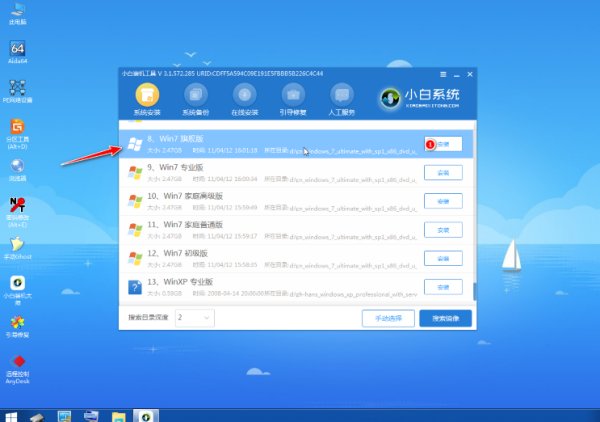Image resolution: width=600 pixels, height=422 pixels.
Task: Click the drive-like taskbar icon beside the folder
Action: click(91, 416)
